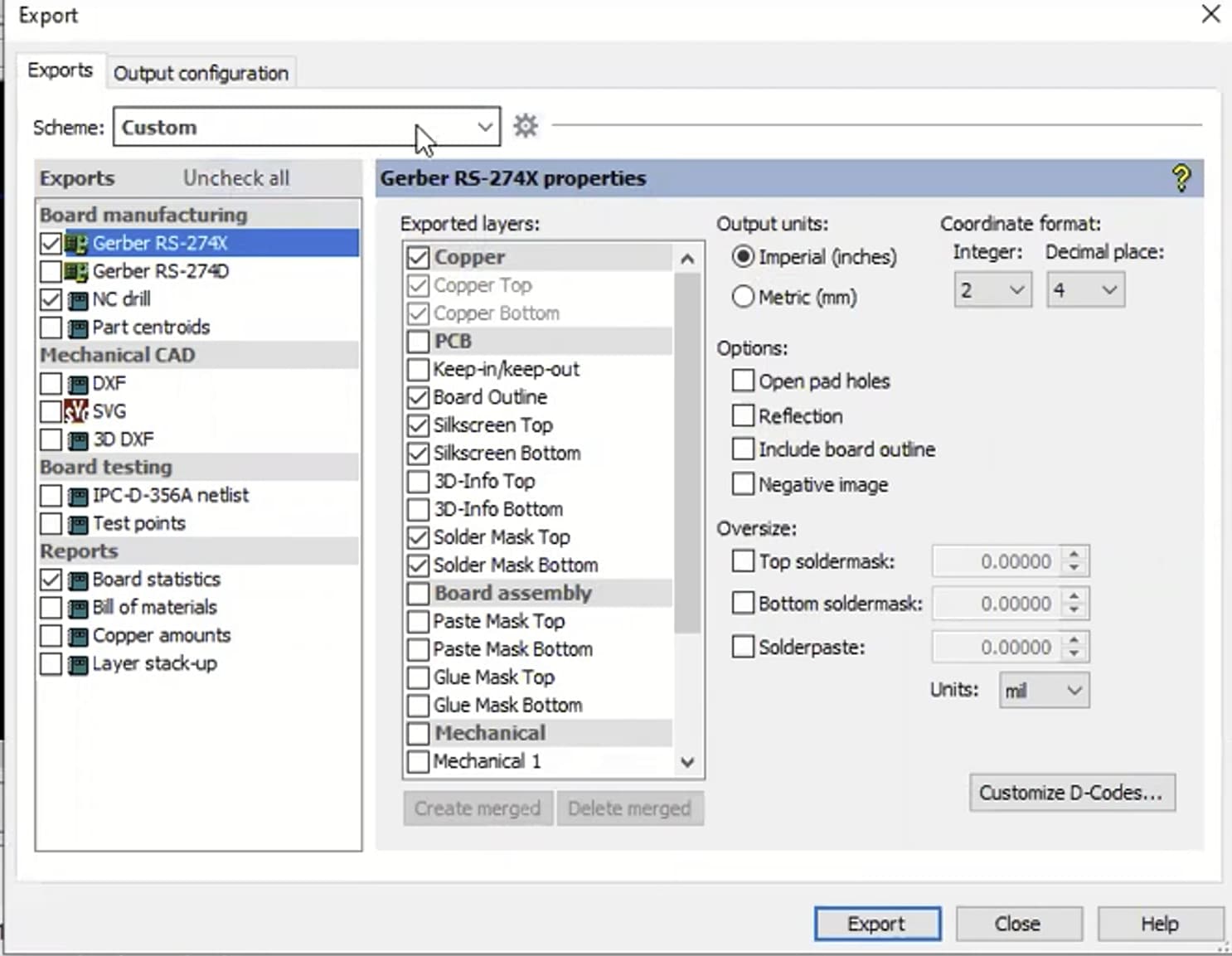The width and height of the screenshot is (1232, 956).
Task: Click the Bill of materials icon
Action: (77, 608)
